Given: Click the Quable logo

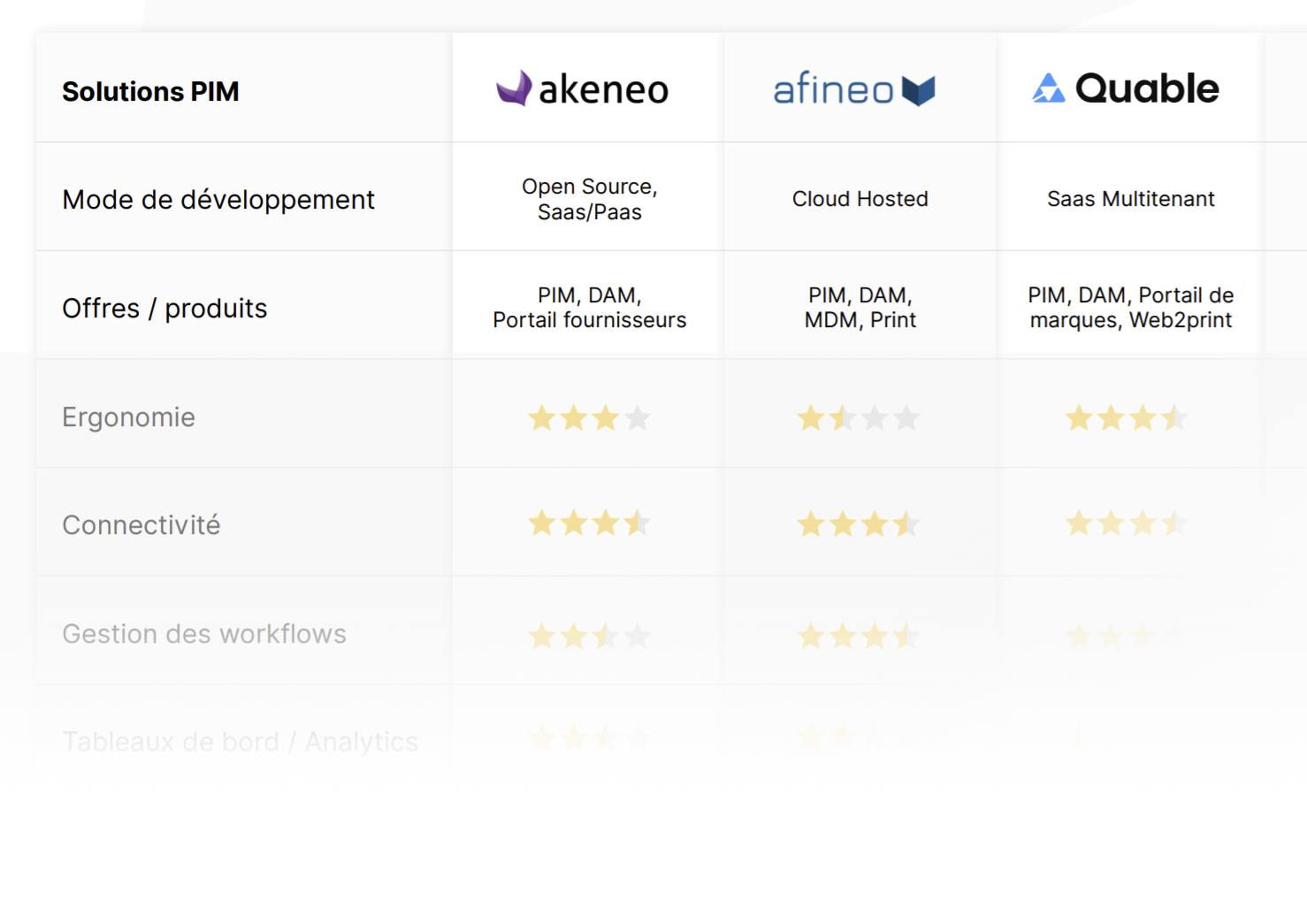Looking at the screenshot, I should coord(1126,88).
